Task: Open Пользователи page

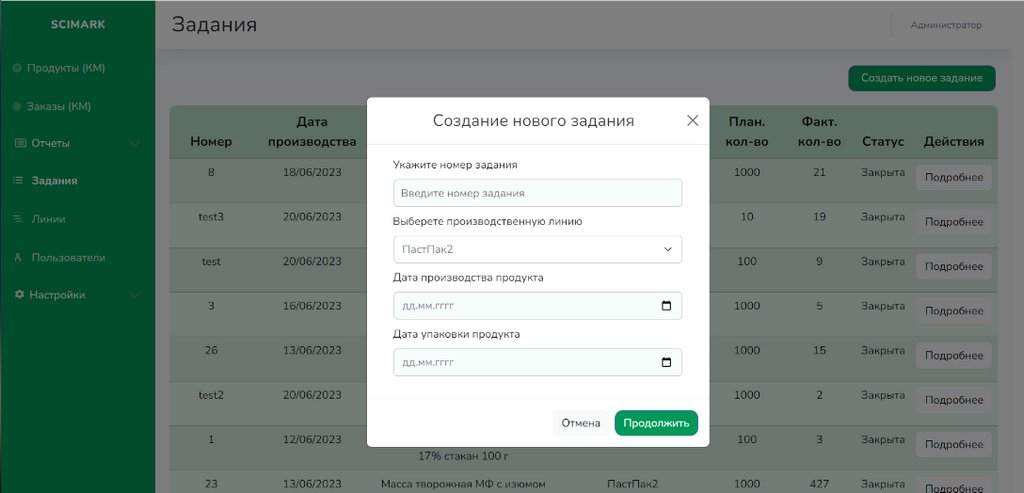Action: click(x=69, y=257)
